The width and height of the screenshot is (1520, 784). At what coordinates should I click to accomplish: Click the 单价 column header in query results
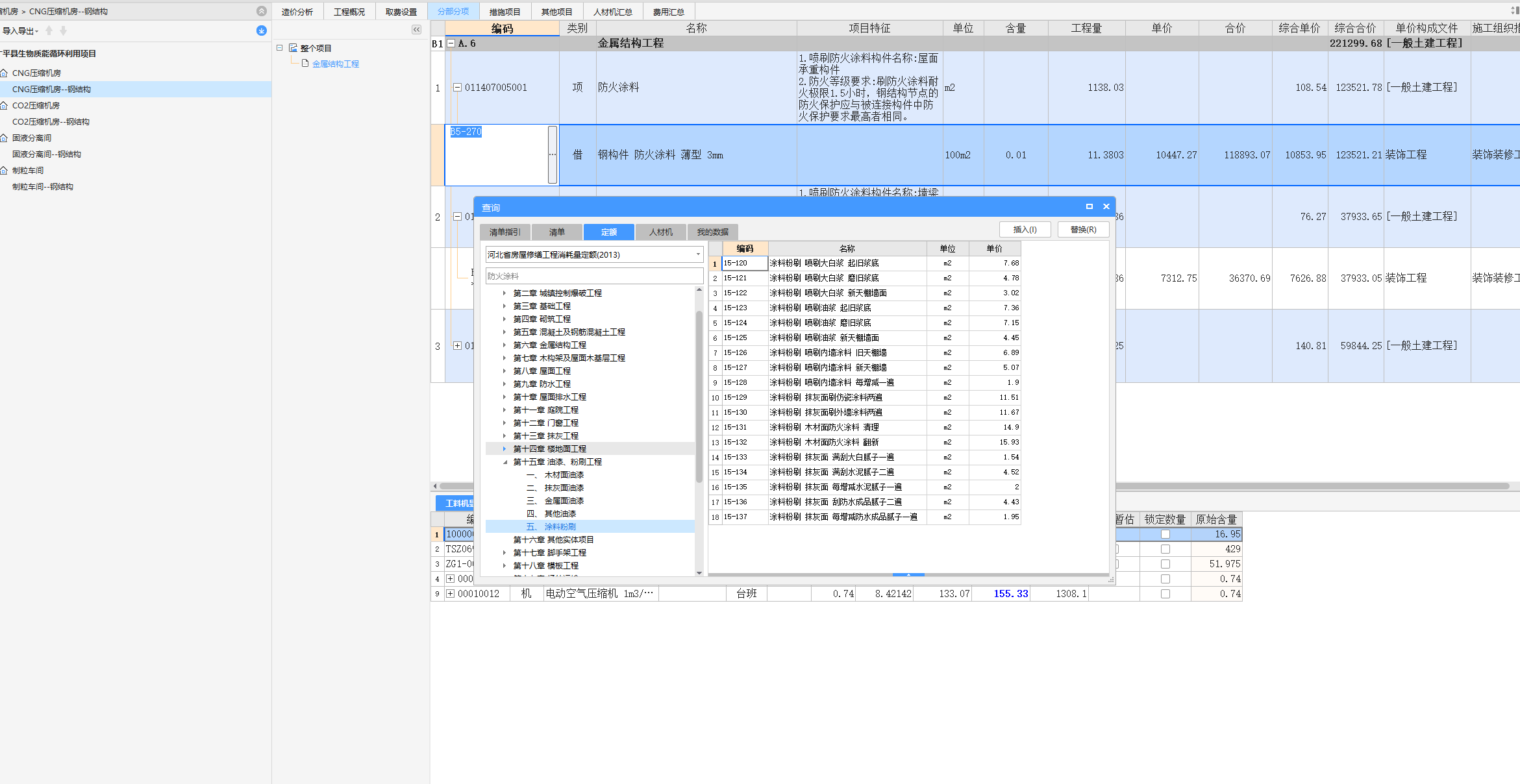(x=994, y=249)
